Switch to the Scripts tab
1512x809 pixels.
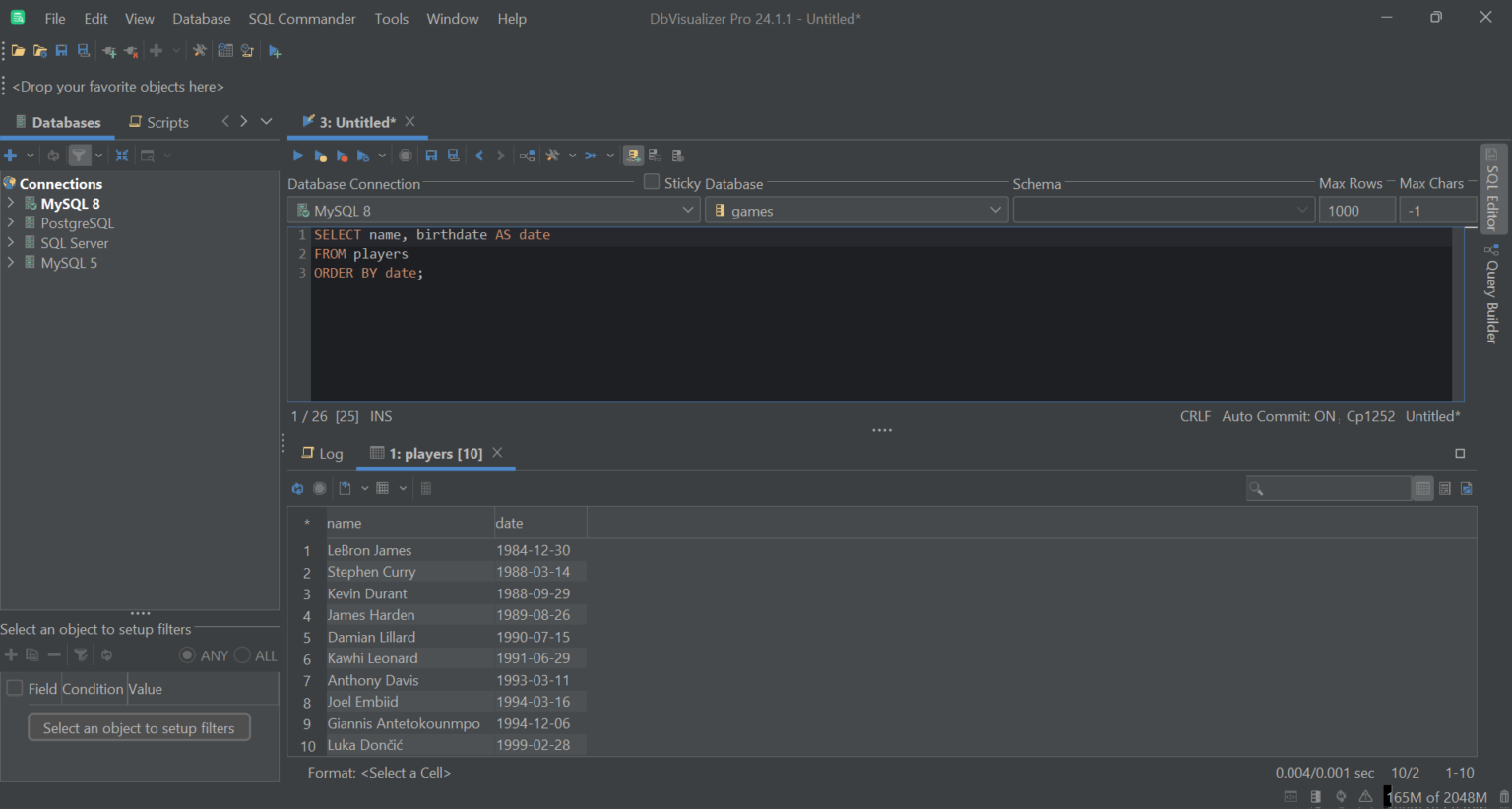tap(158, 121)
